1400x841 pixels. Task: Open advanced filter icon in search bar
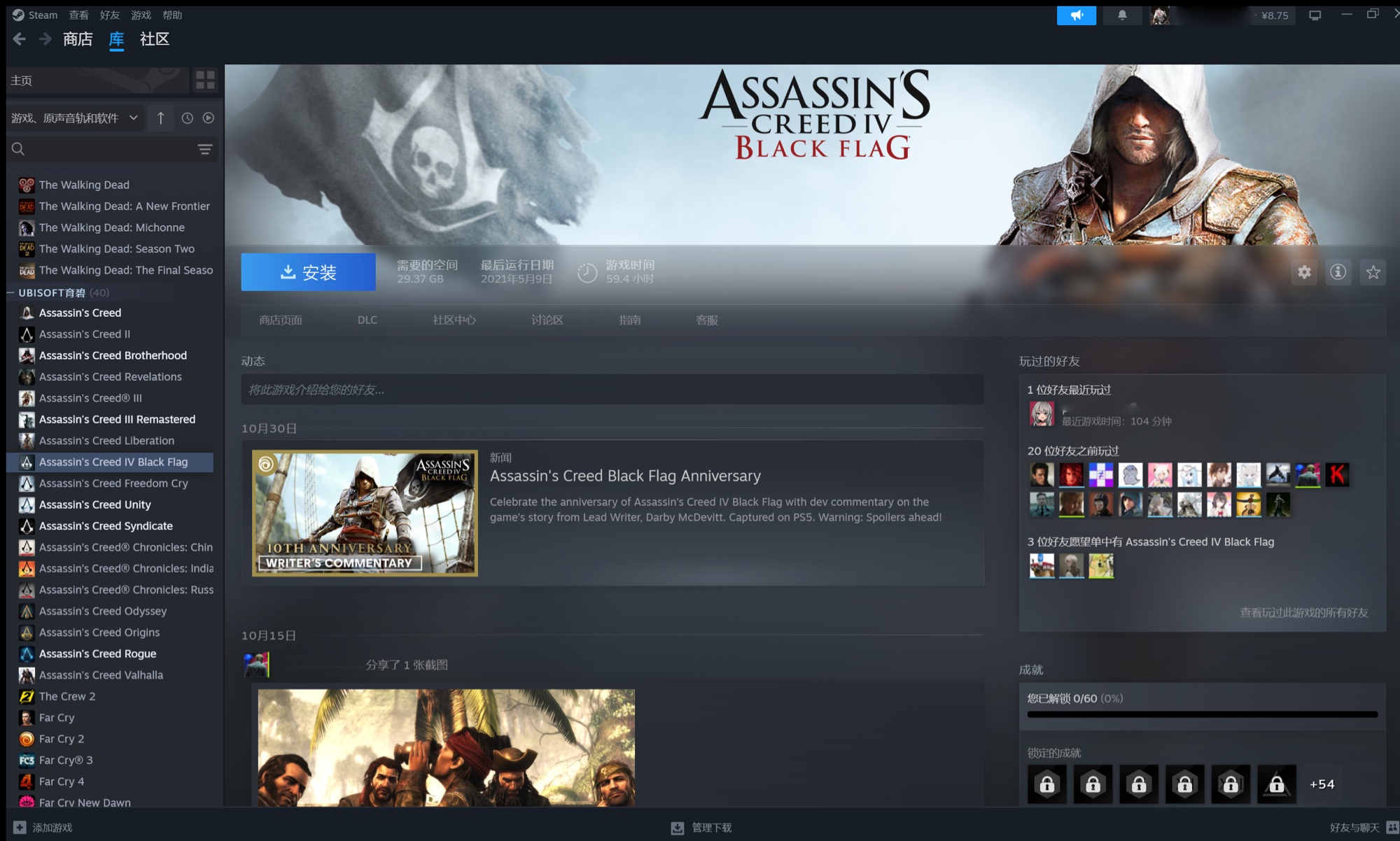pyautogui.click(x=205, y=149)
